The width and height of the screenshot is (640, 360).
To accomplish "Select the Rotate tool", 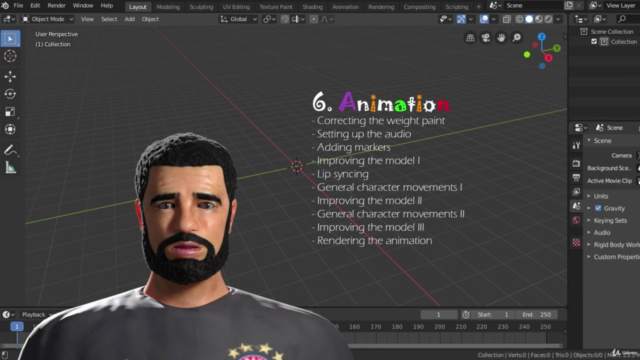I will [10, 94].
